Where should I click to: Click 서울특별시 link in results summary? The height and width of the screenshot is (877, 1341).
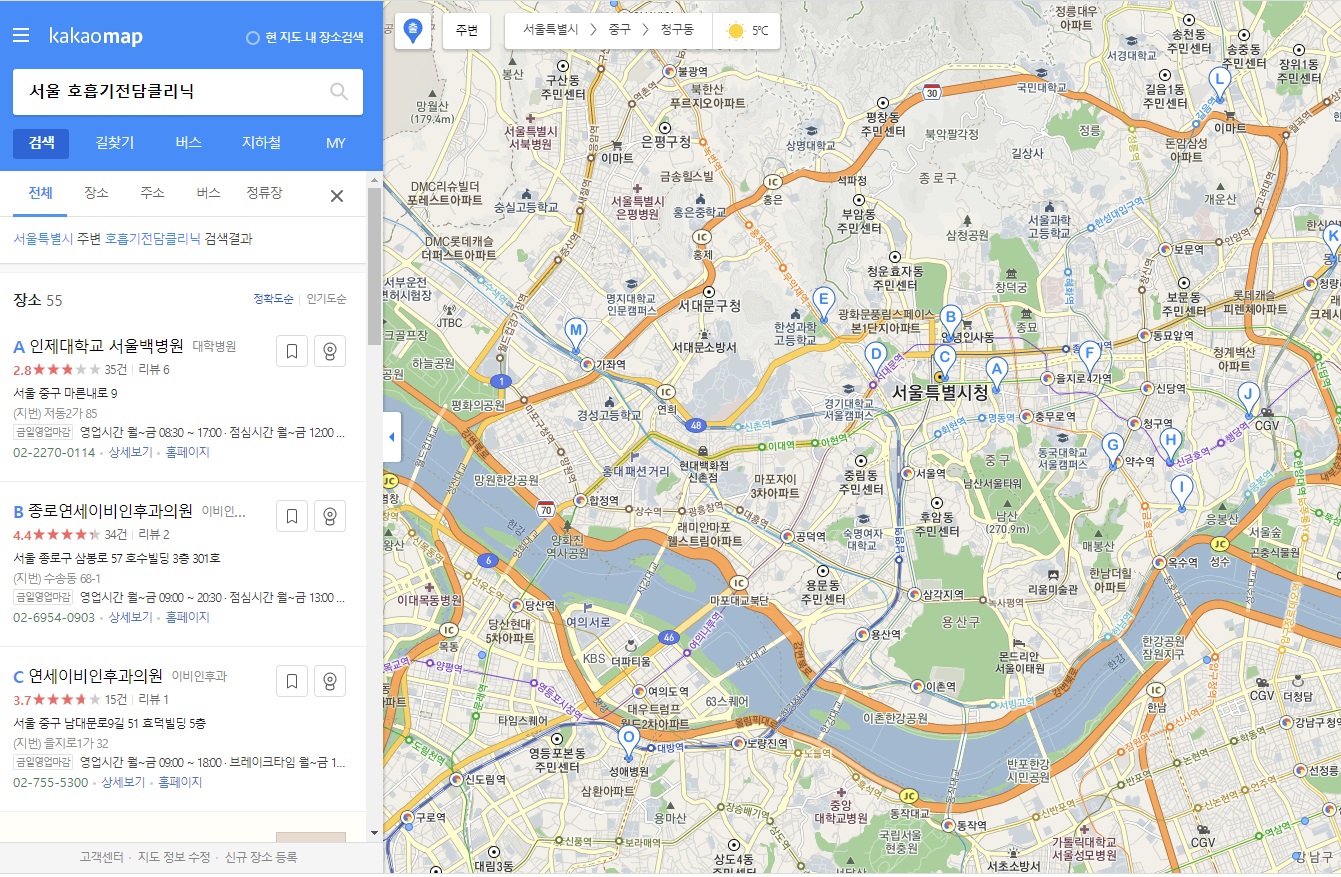pyautogui.click(x=43, y=239)
